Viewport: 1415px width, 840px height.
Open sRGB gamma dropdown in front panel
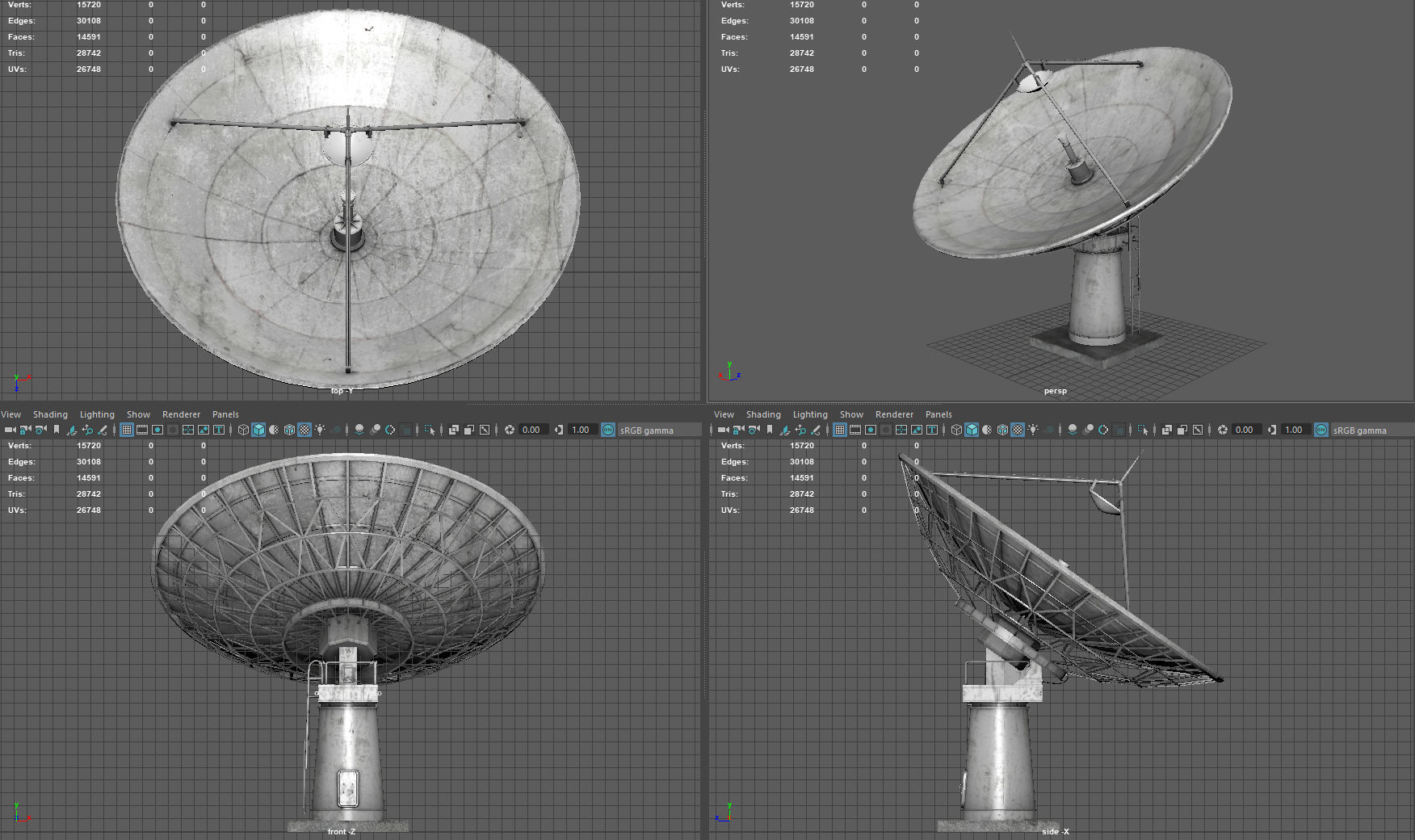coord(660,430)
